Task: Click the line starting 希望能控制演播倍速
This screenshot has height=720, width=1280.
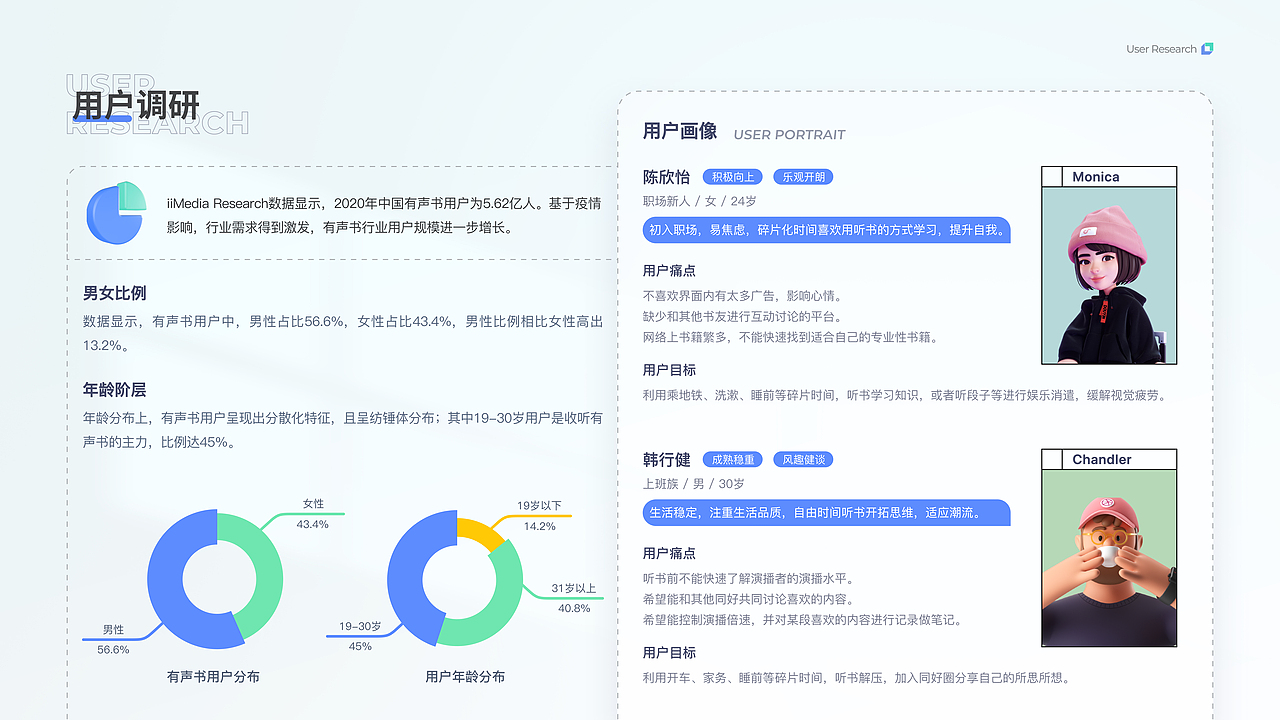Action: point(805,621)
